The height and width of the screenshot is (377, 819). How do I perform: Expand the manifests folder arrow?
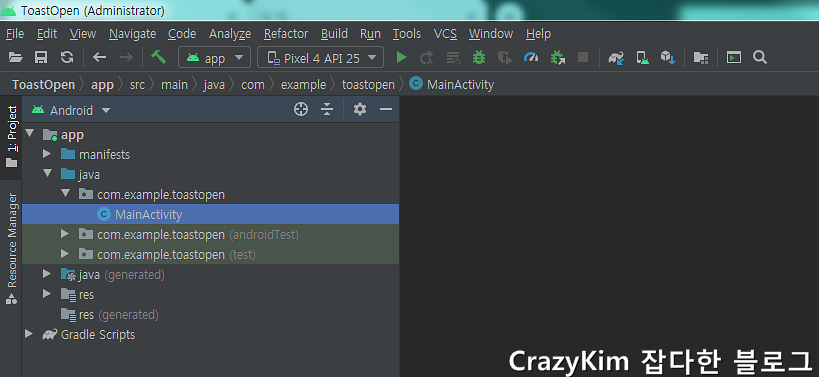[47, 154]
